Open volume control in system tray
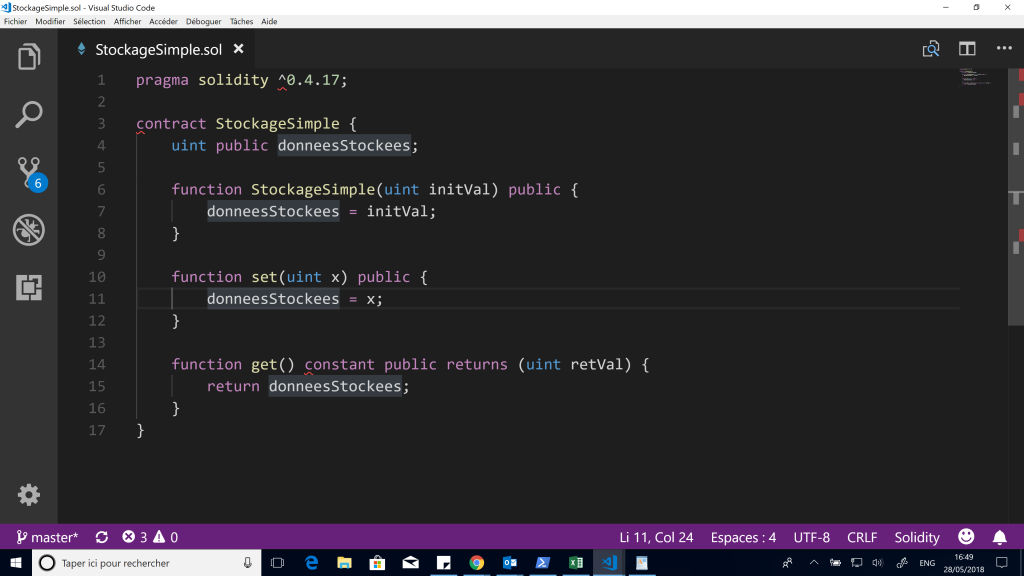The width and height of the screenshot is (1024, 576). 878,563
